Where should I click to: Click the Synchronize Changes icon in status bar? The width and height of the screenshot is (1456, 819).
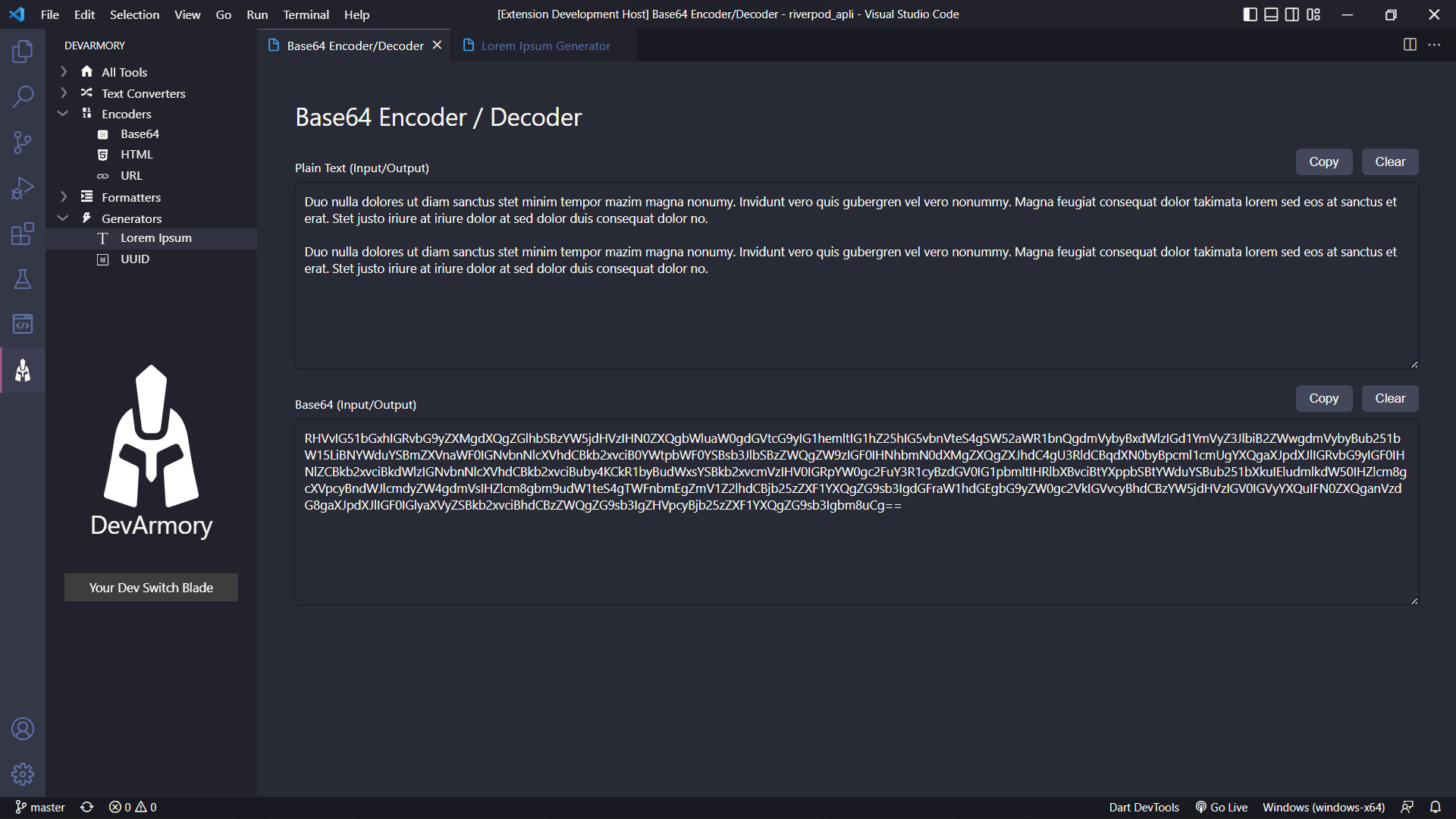[x=87, y=807]
